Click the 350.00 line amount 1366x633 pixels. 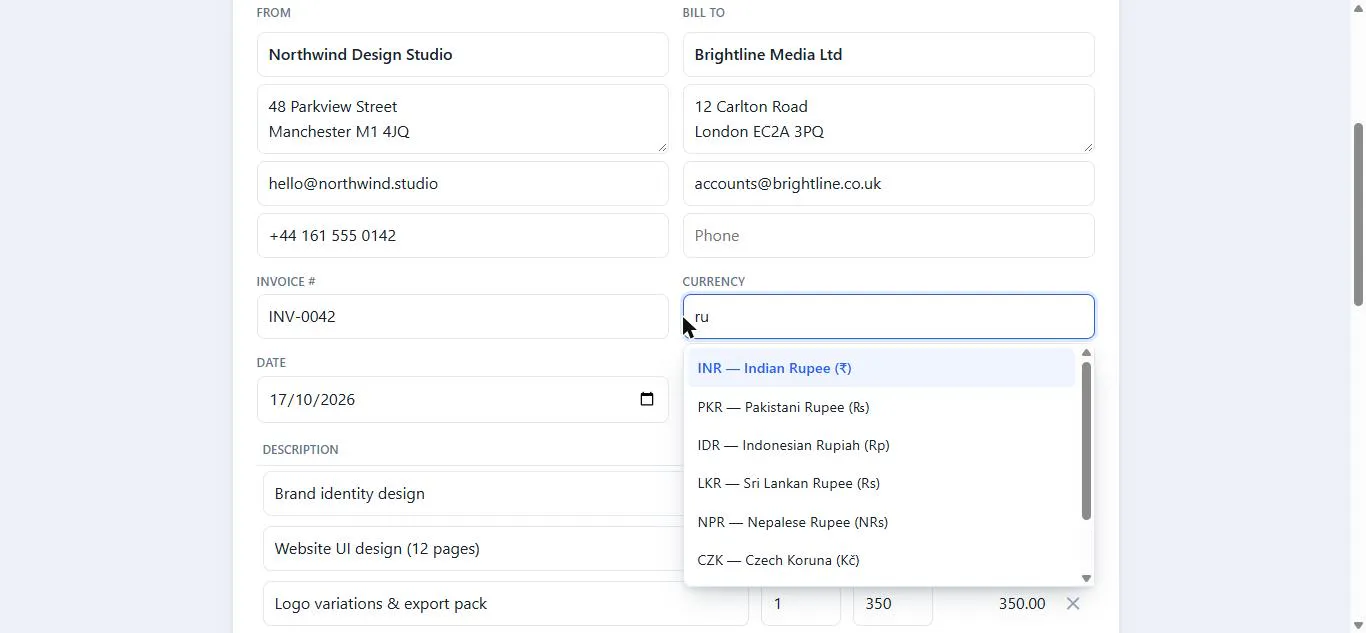click(1021, 604)
